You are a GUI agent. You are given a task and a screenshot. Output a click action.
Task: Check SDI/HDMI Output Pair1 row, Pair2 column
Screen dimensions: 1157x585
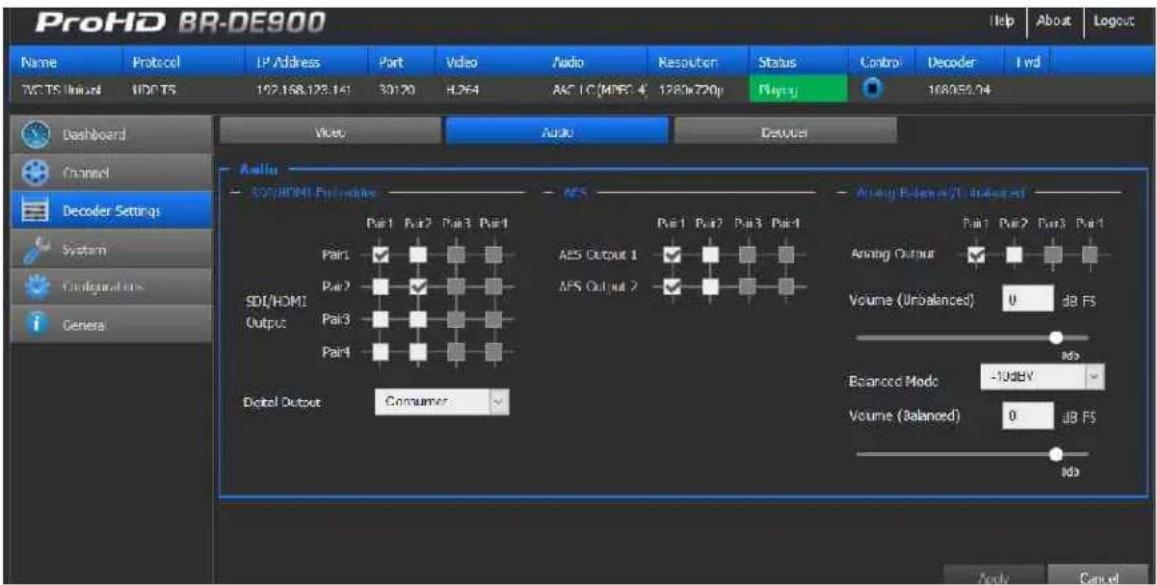click(x=418, y=255)
